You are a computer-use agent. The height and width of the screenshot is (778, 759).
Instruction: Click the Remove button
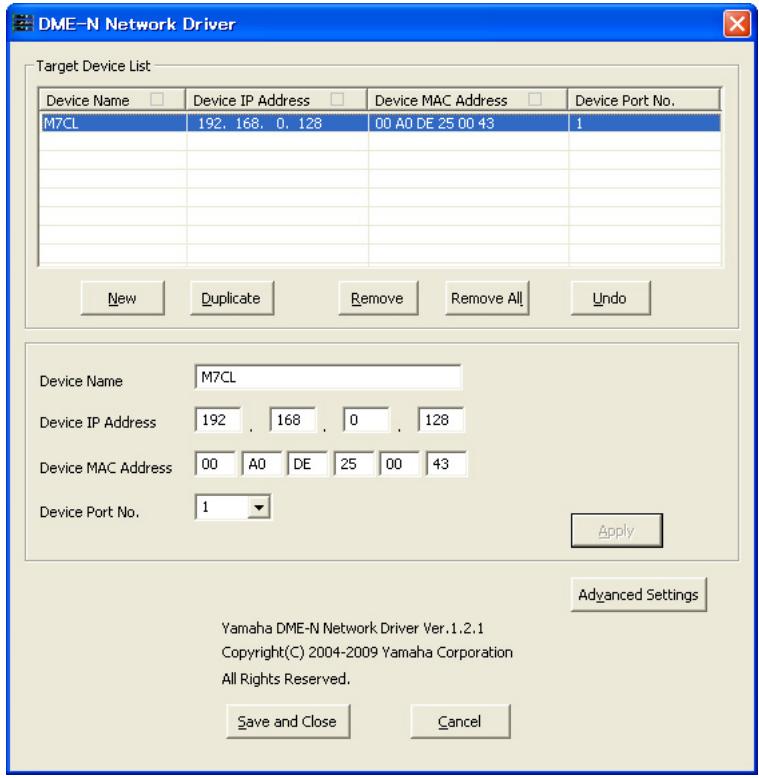point(378,298)
